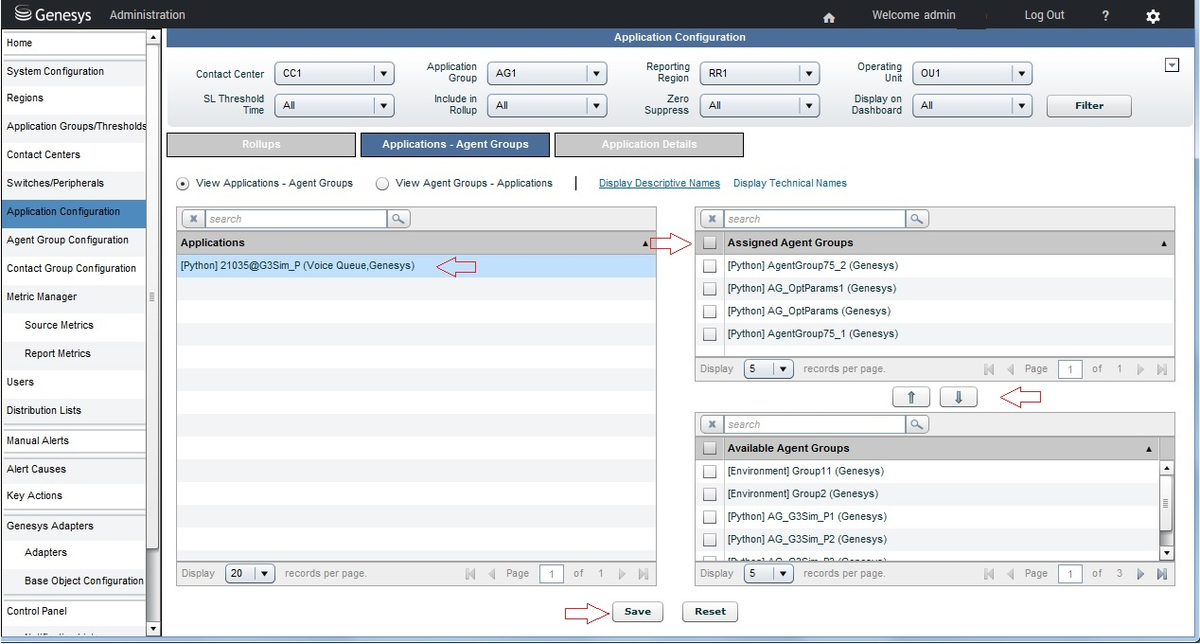Tick the AG_G3Sim_P1 checkbox
The height and width of the screenshot is (644, 1200).
click(x=710, y=518)
